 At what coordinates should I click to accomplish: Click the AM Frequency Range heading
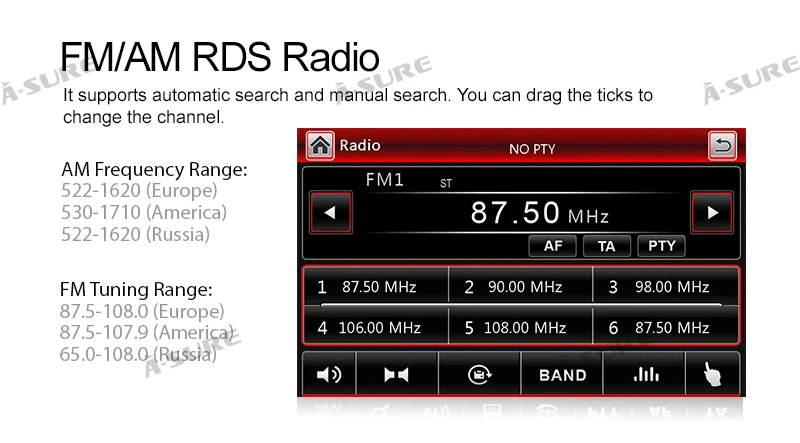tap(154, 169)
